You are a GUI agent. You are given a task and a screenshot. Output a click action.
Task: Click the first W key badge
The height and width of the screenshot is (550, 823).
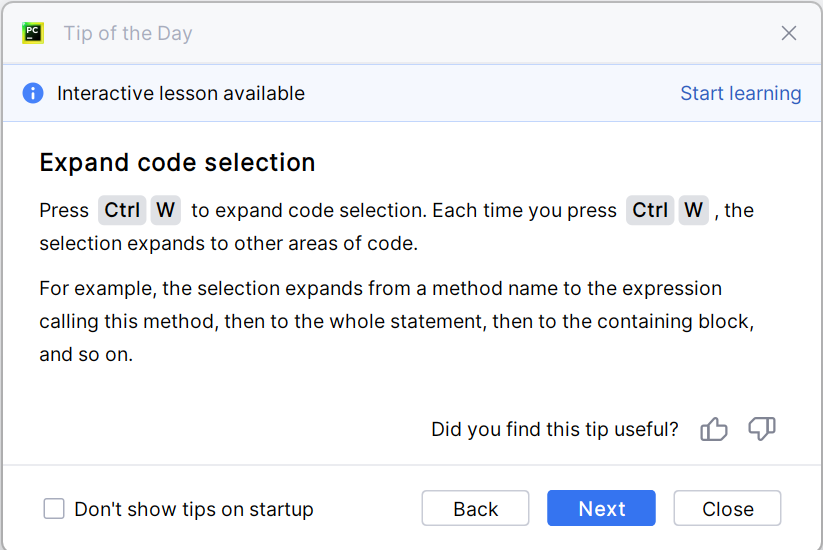point(166,211)
